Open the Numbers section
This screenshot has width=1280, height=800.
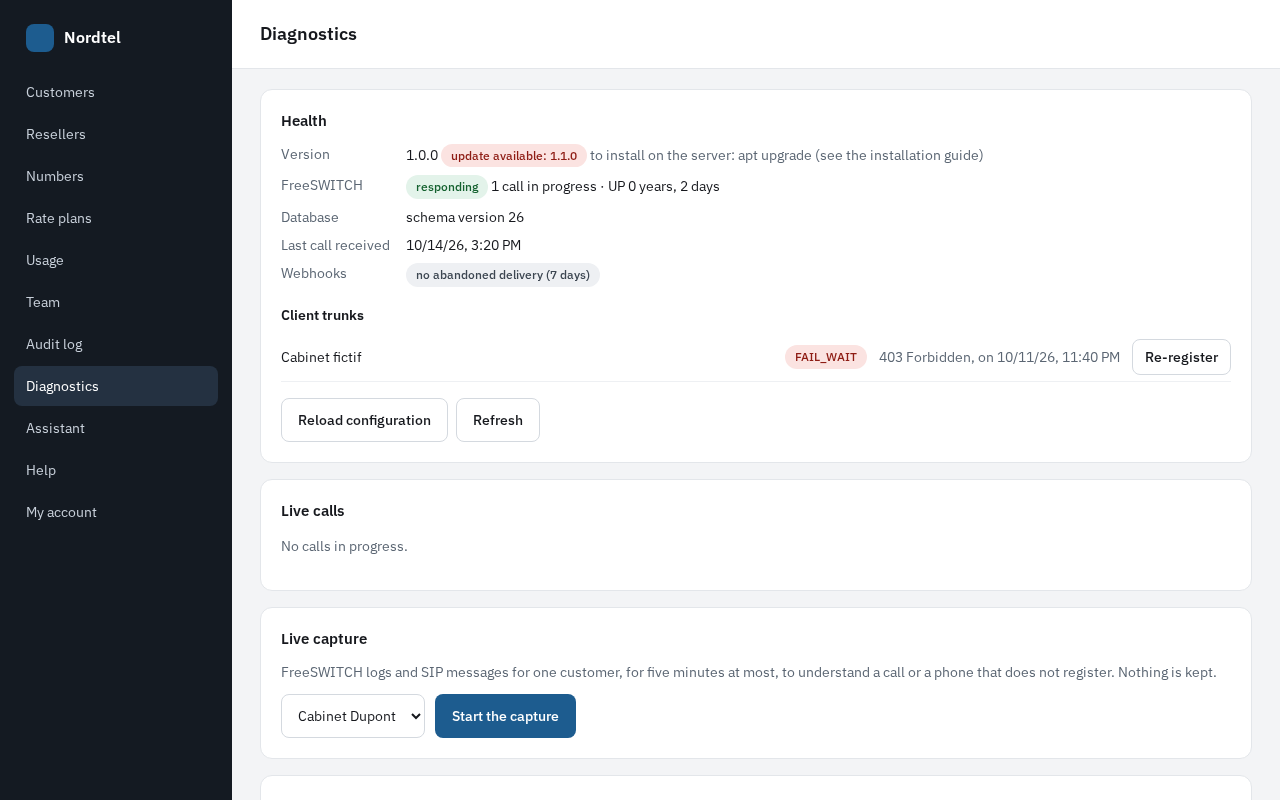[x=116, y=176]
